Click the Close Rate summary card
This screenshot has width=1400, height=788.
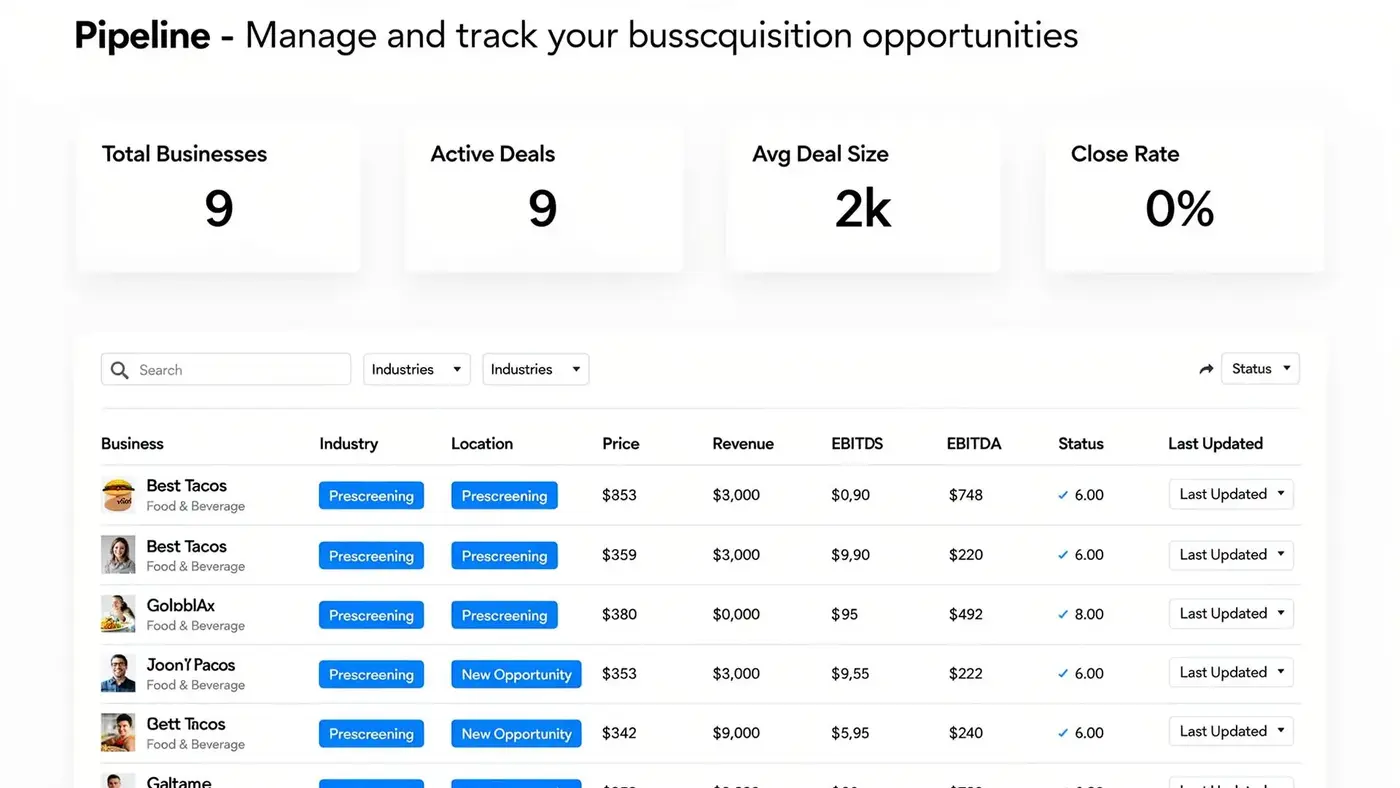(x=1185, y=197)
